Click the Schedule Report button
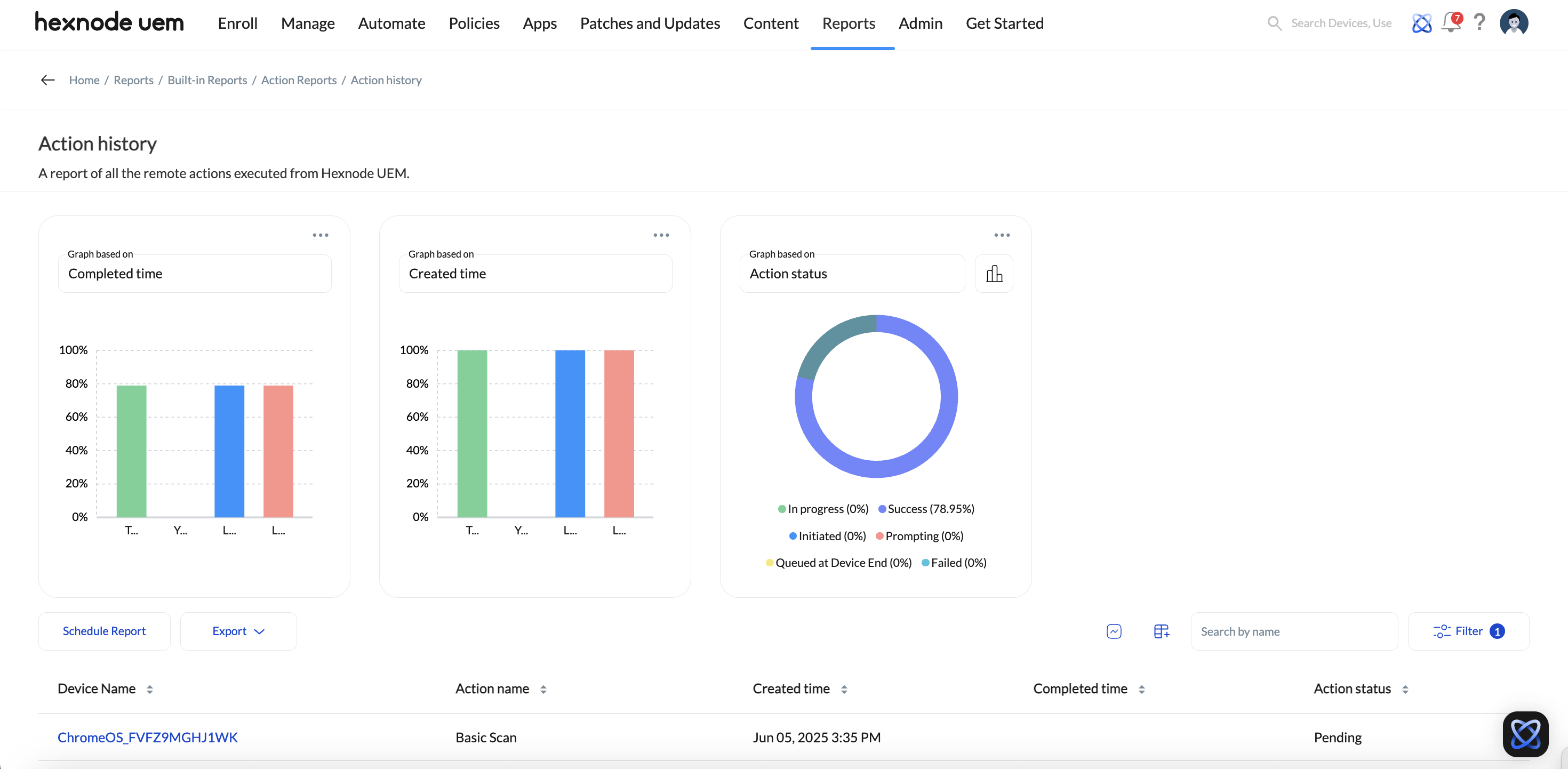The image size is (1568, 769). coord(104,631)
